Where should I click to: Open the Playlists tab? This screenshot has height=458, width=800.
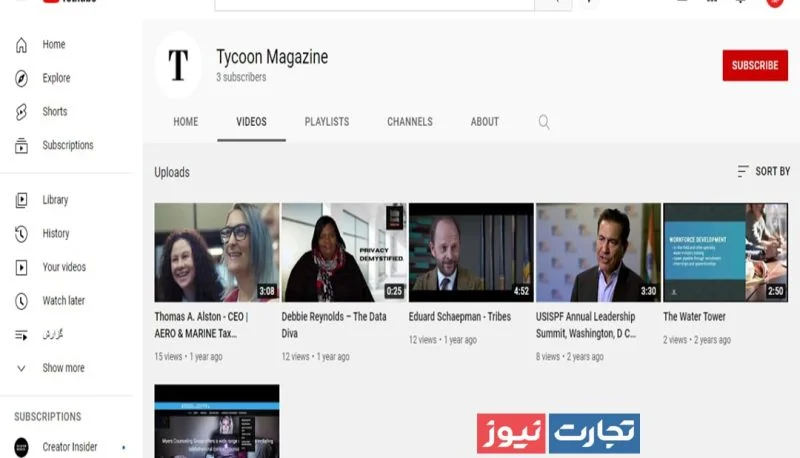coord(327,122)
